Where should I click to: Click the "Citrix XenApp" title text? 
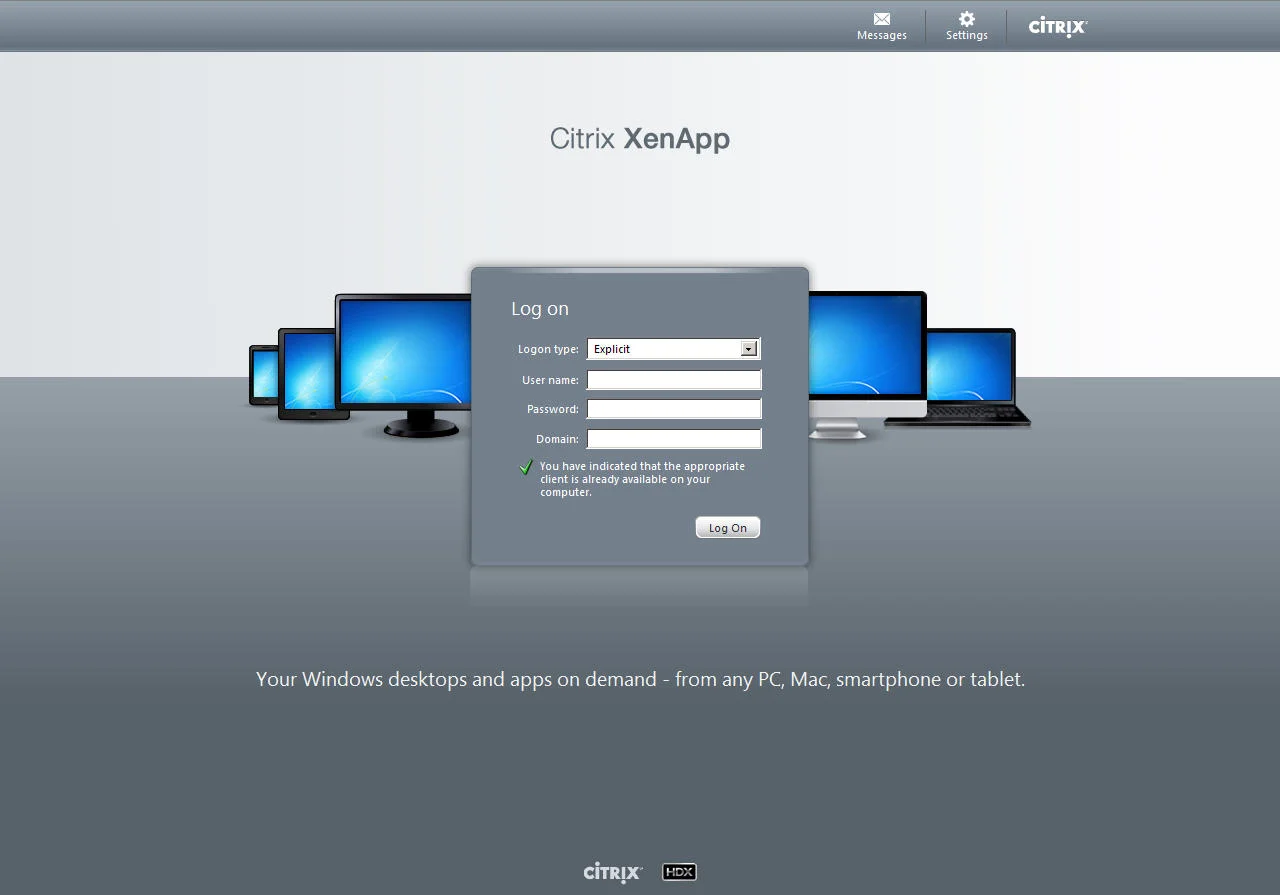click(x=640, y=138)
